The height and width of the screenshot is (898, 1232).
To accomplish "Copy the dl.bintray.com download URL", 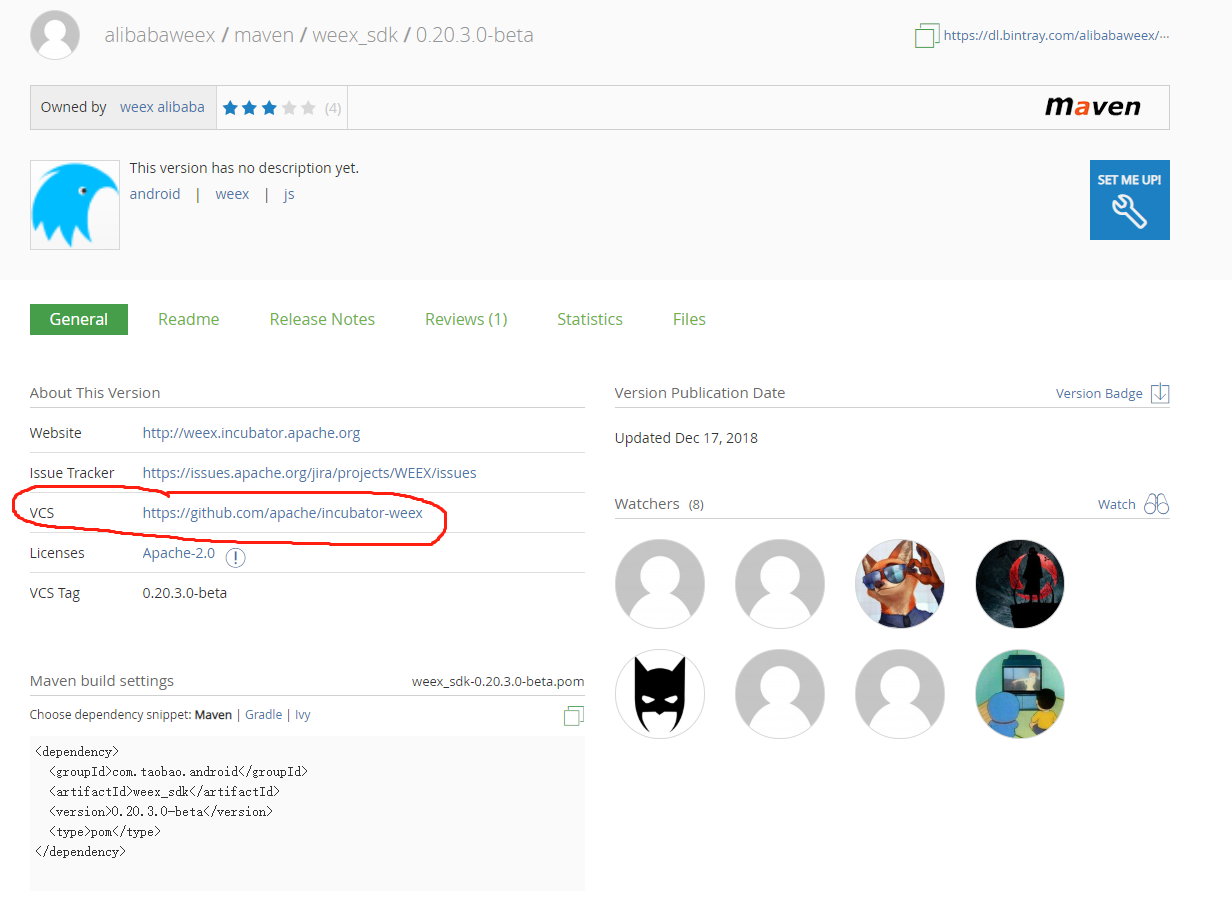I will (x=927, y=36).
